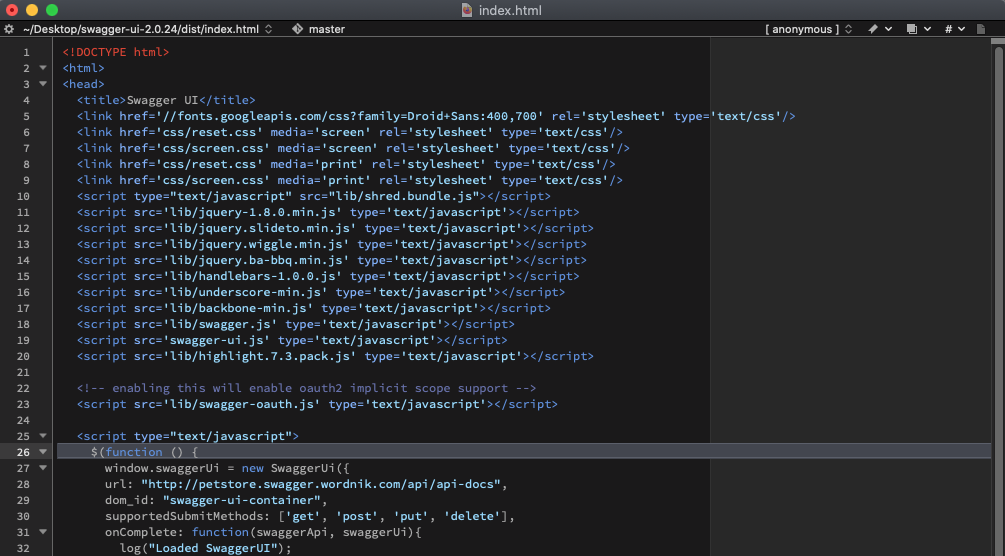The image size is (1005, 556).
Task: Click the 'Swagger UI' title text
Action: click(x=163, y=100)
